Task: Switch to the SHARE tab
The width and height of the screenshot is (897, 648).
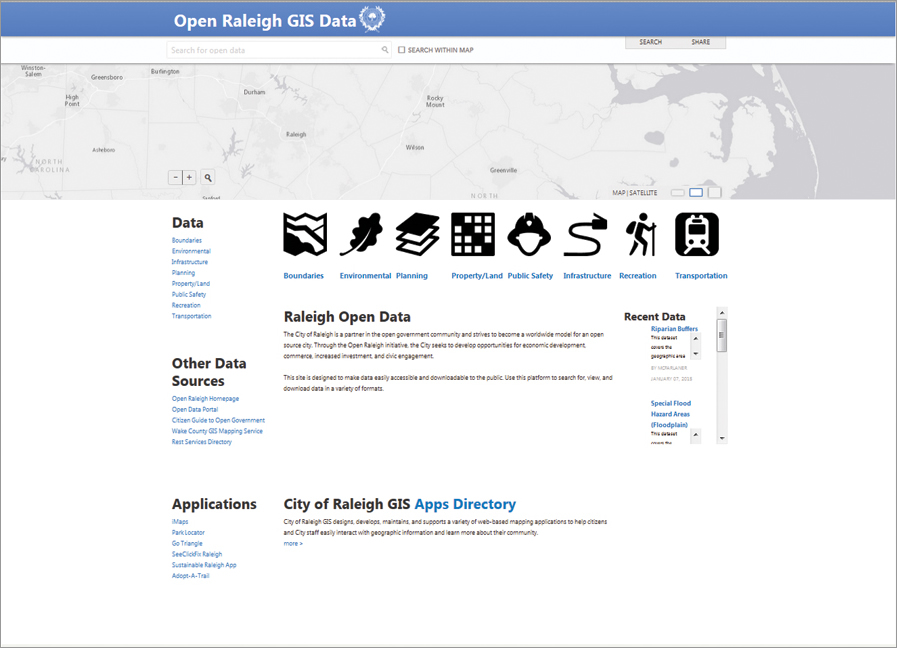Action: [x=701, y=42]
